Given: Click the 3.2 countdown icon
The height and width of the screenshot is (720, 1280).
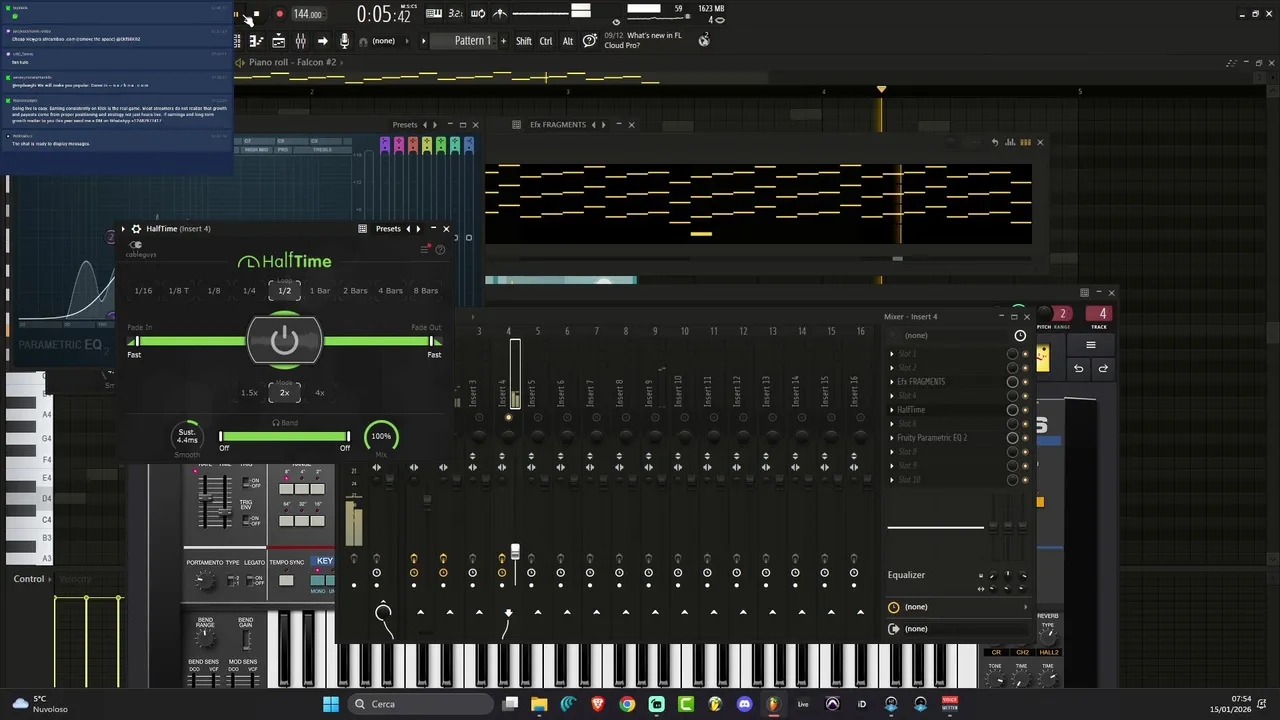Looking at the screenshot, I should pyautogui.click(x=456, y=14).
